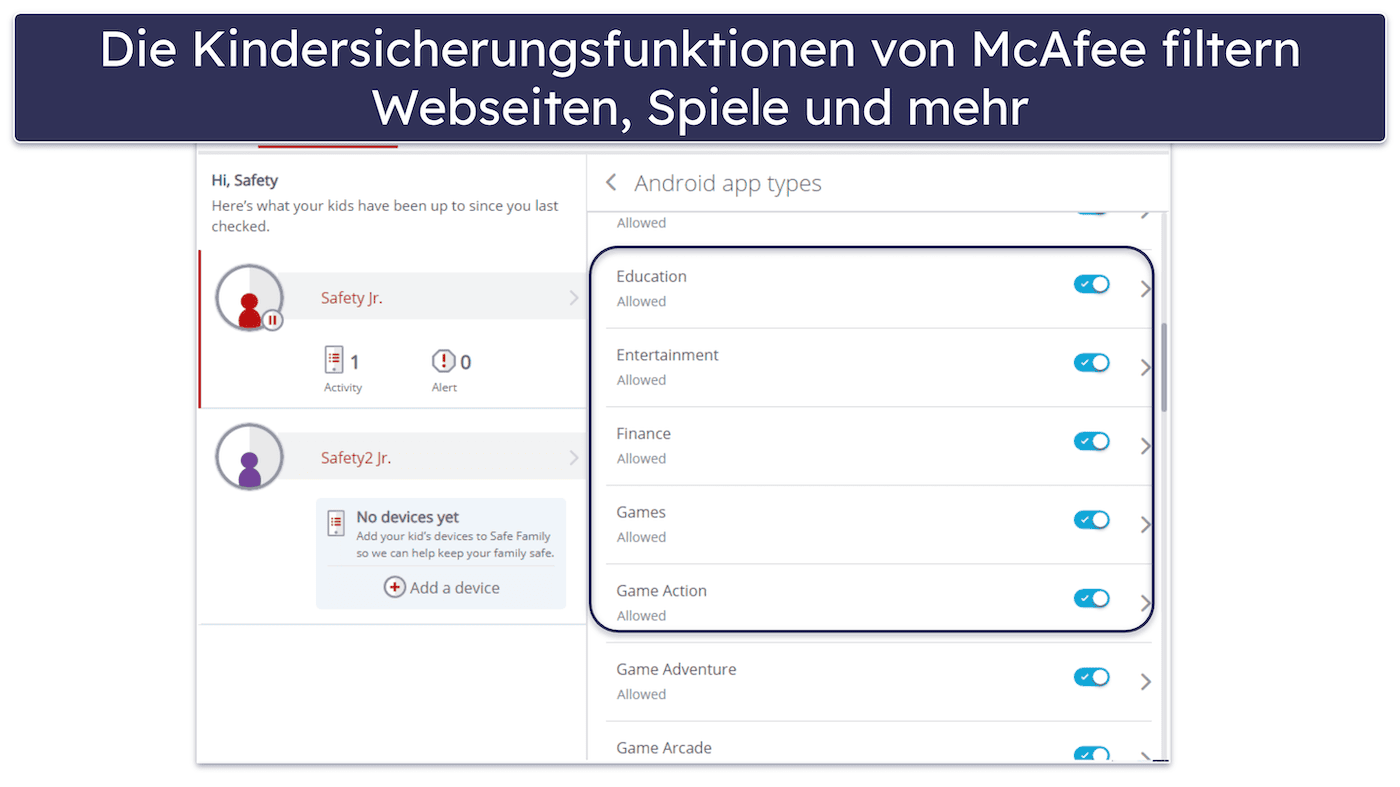Open Safety Jr. profile chevron
Image resolution: width=1400 pixels, height=787 pixels.
pos(573,298)
